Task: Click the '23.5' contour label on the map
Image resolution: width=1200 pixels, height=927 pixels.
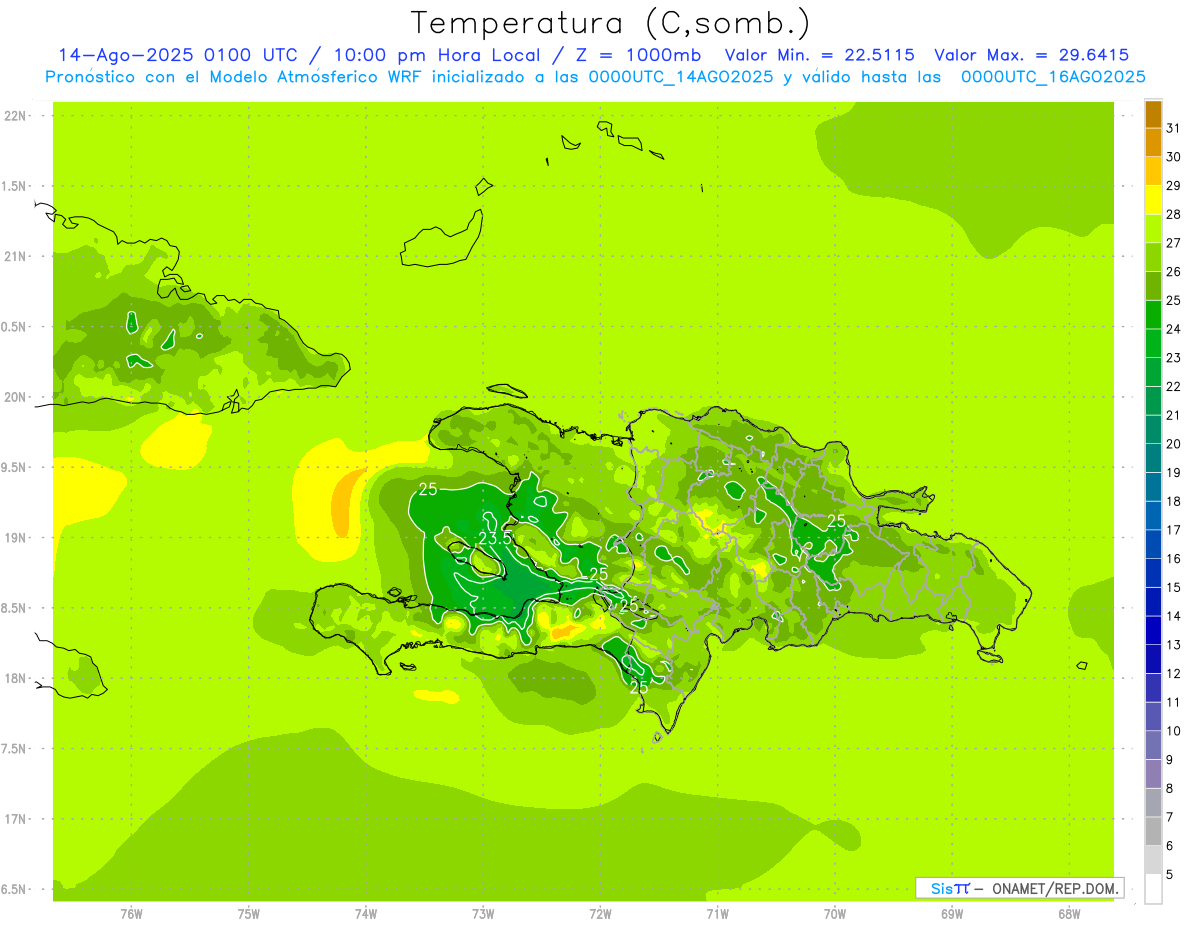Action: coord(494,538)
